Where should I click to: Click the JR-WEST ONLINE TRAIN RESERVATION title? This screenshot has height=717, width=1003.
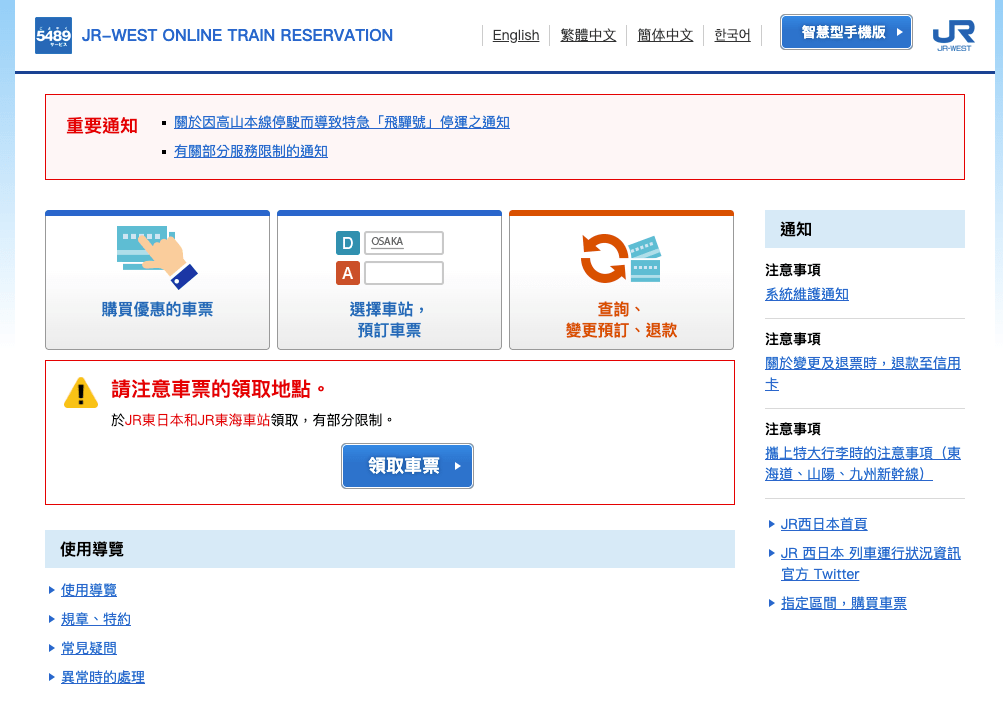[237, 35]
